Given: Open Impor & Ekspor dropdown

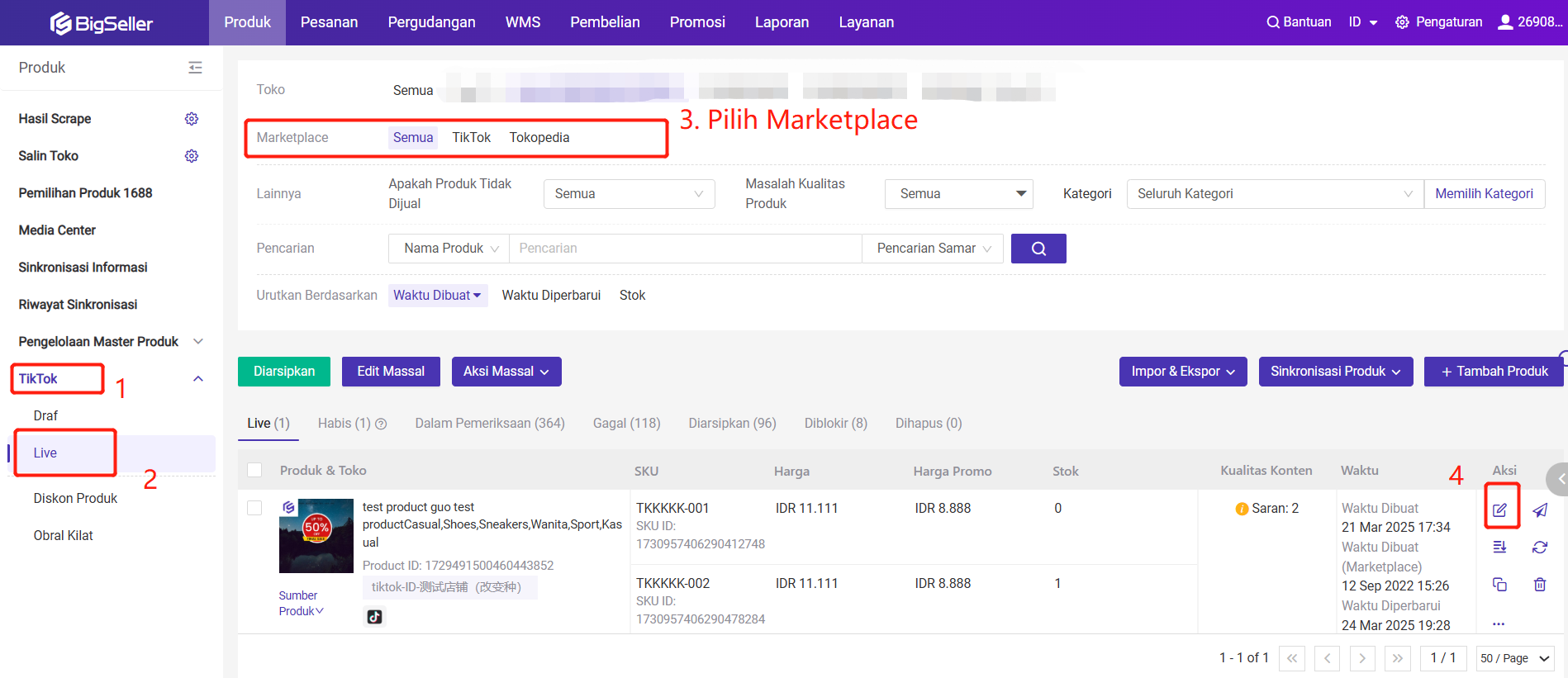Looking at the screenshot, I should pos(1183,372).
